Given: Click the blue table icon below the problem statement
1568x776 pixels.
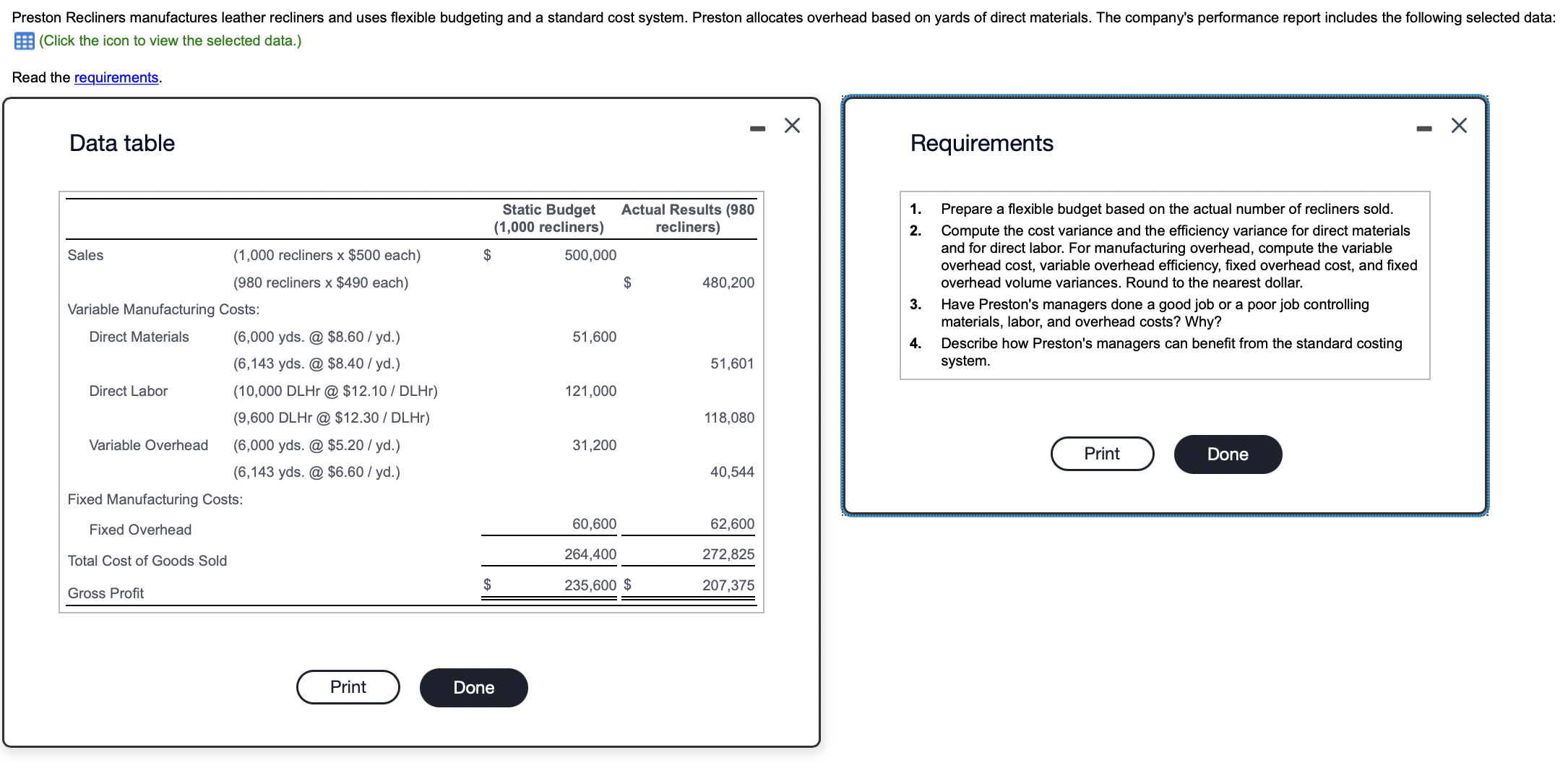Looking at the screenshot, I should pyautogui.click(x=24, y=41).
